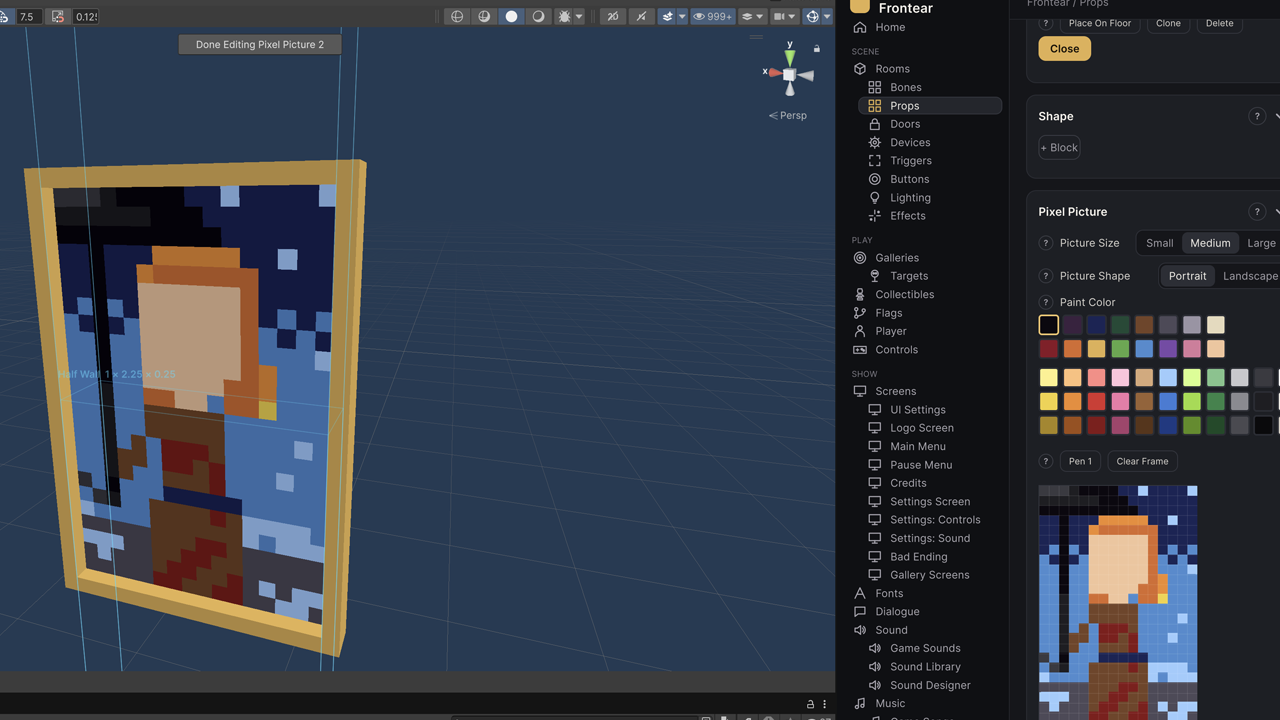Click the pixel picture drawing canvas

pos(1118,603)
